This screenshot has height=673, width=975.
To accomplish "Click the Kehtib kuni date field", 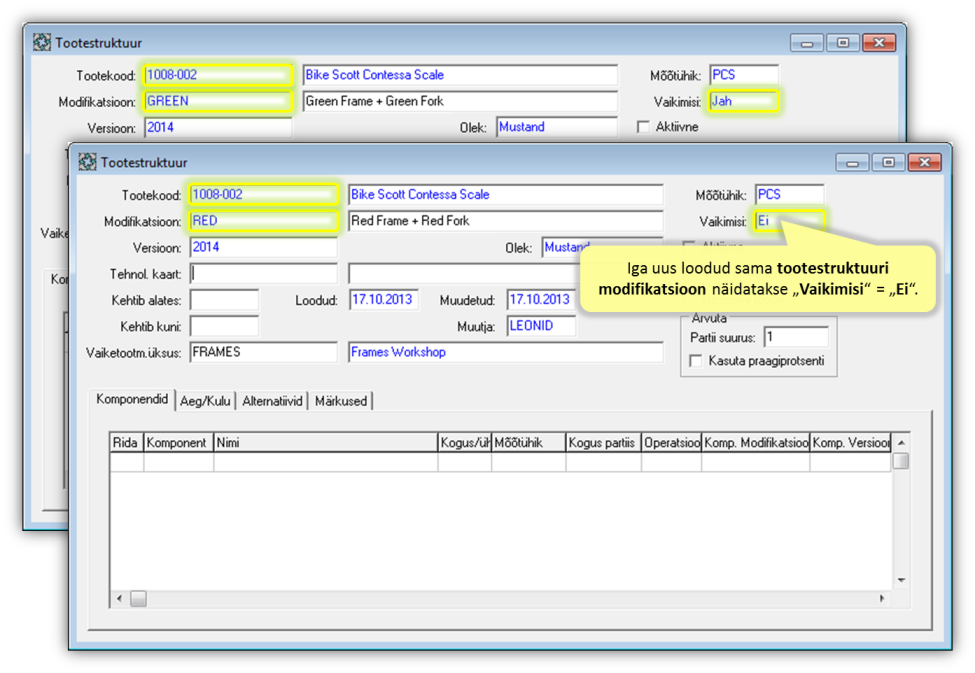I will 224,326.
